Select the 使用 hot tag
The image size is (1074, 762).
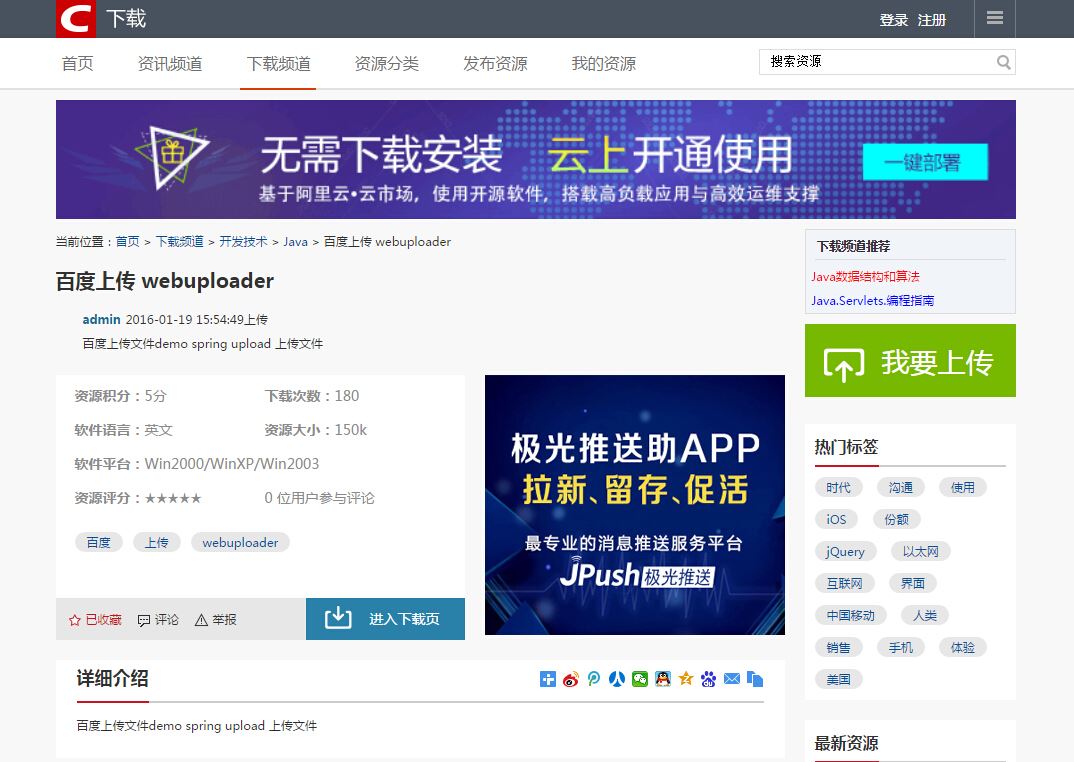point(962,487)
